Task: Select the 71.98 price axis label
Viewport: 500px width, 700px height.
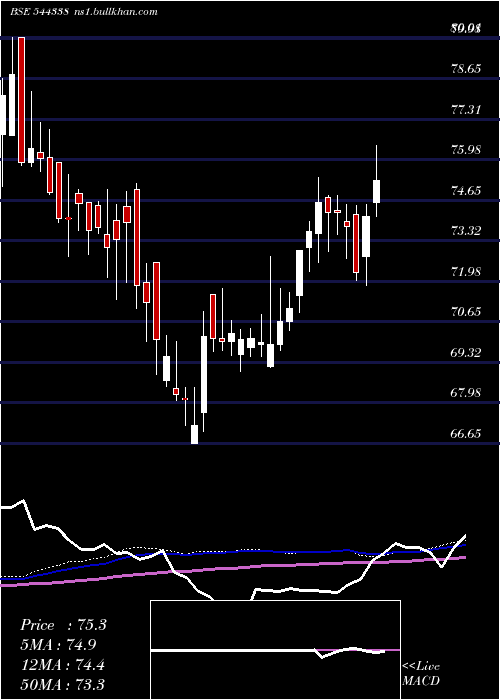Action: pyautogui.click(x=466, y=271)
